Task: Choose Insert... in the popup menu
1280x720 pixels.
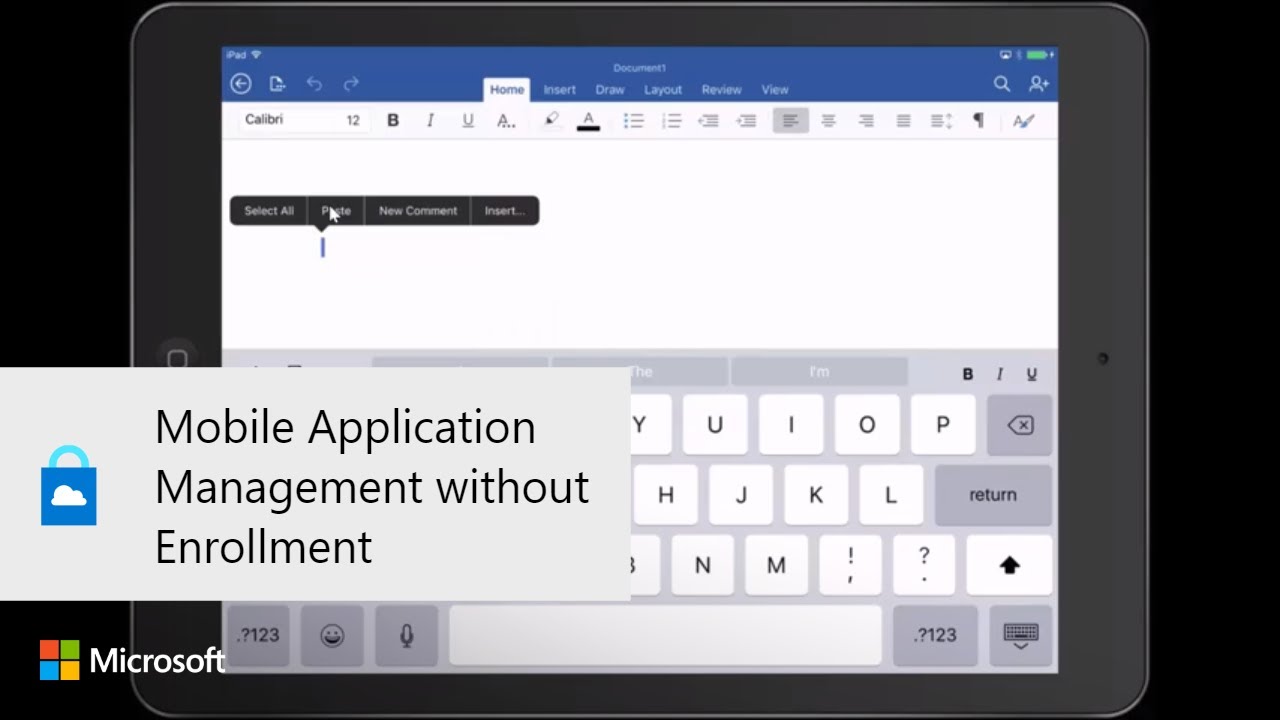Action: tap(505, 211)
